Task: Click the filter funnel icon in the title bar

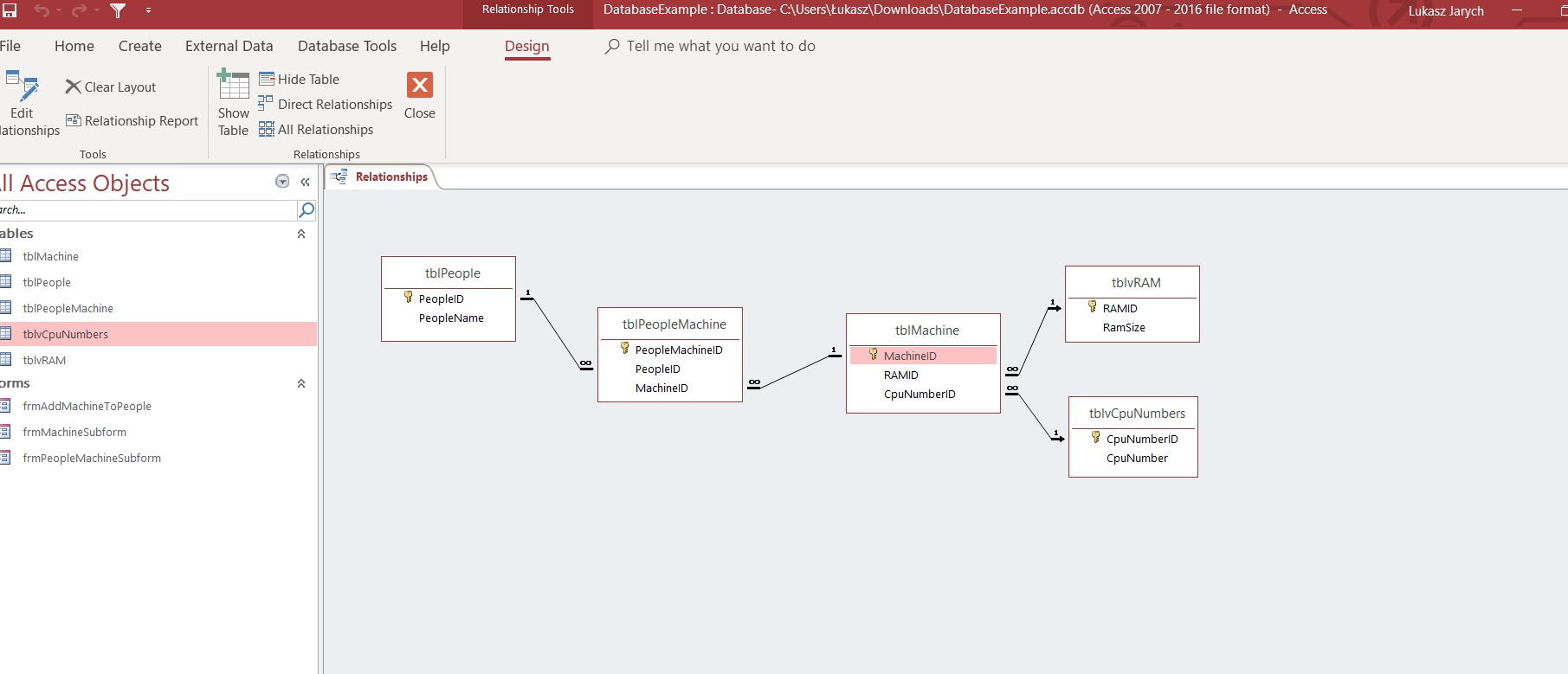Action: (x=118, y=10)
